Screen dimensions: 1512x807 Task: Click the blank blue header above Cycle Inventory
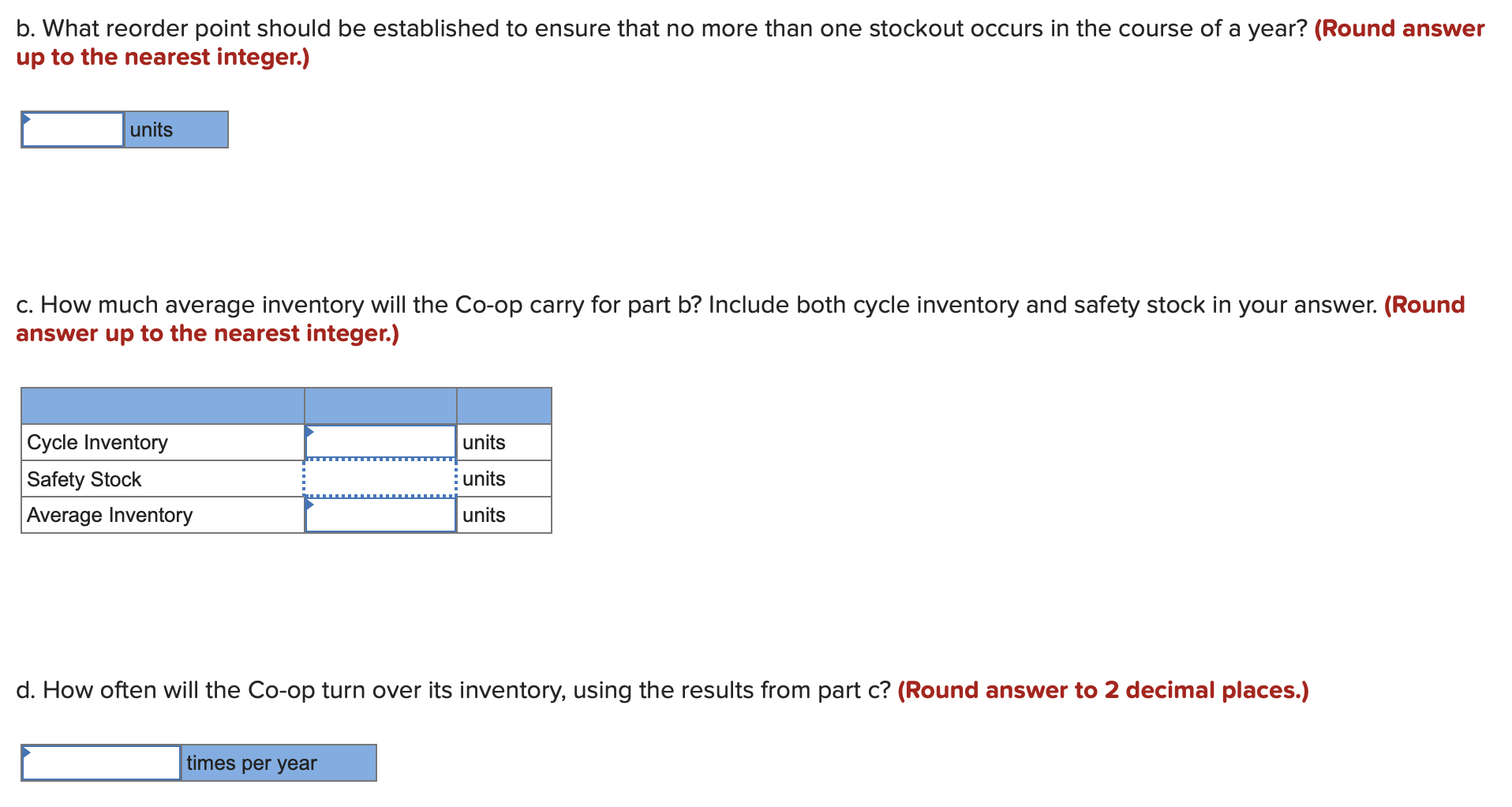coord(163,406)
